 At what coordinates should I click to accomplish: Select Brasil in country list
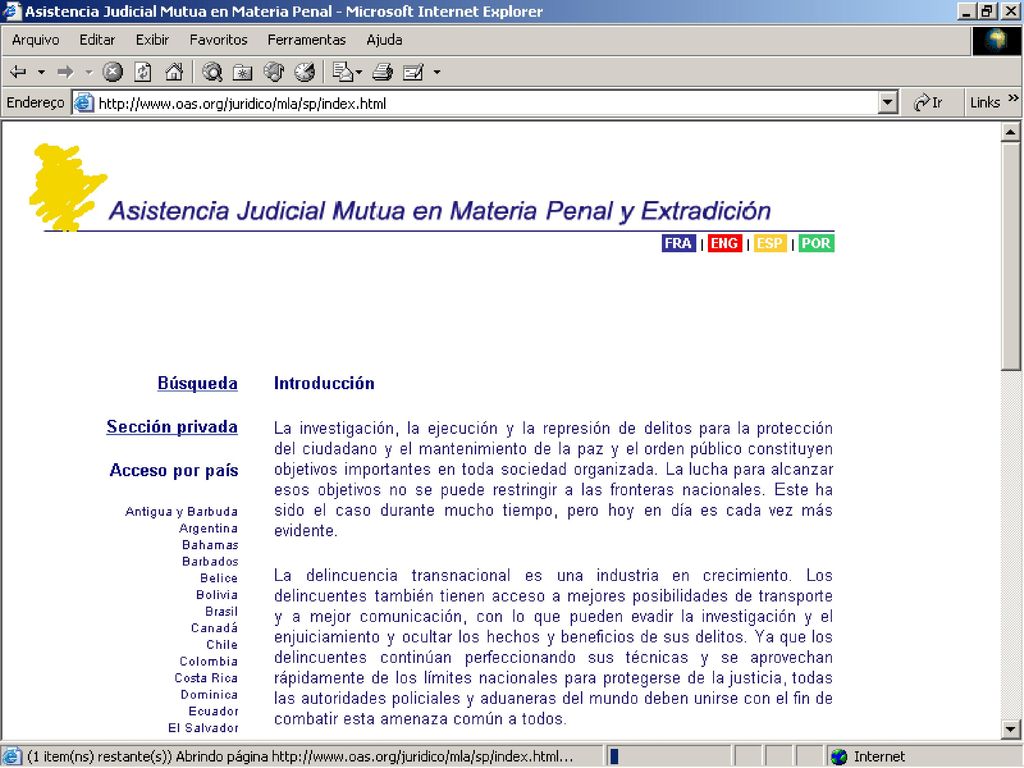coord(221,611)
